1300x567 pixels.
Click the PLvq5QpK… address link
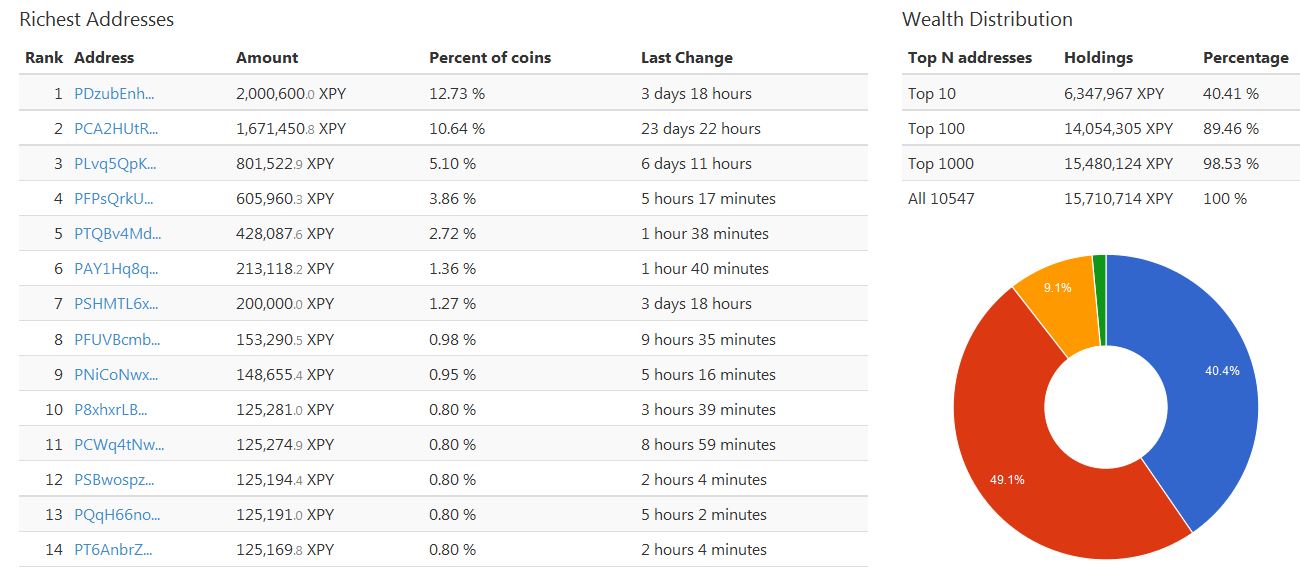point(115,164)
